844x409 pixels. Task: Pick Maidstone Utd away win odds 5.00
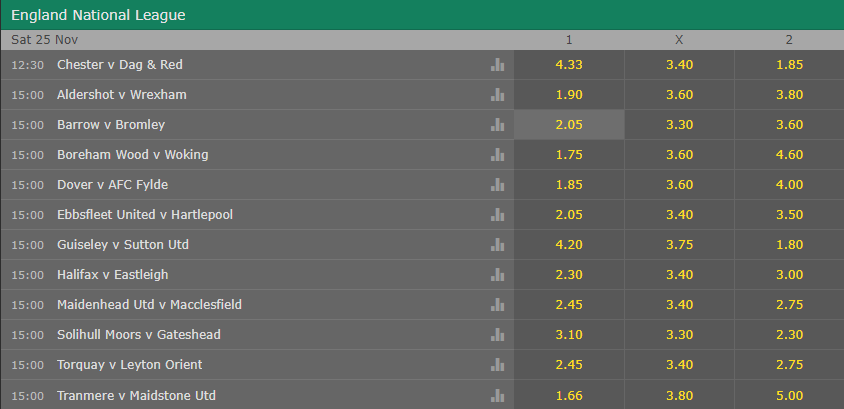coord(789,396)
